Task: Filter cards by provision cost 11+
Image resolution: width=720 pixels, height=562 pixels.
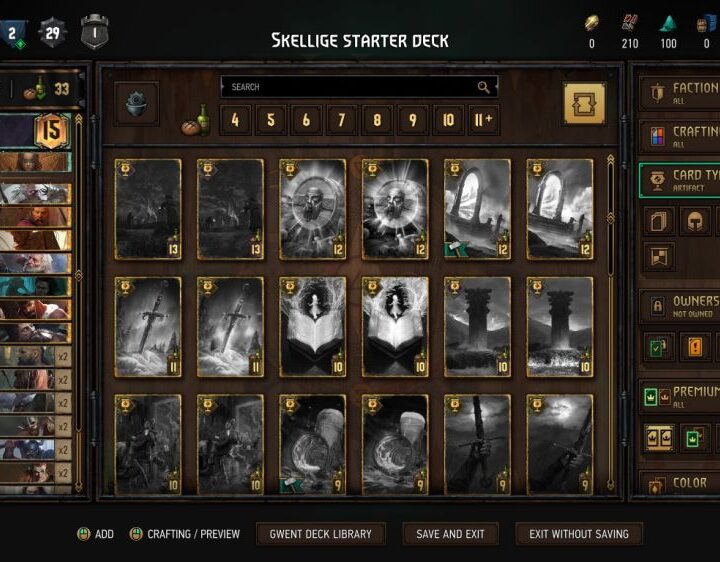Action: tap(484, 120)
